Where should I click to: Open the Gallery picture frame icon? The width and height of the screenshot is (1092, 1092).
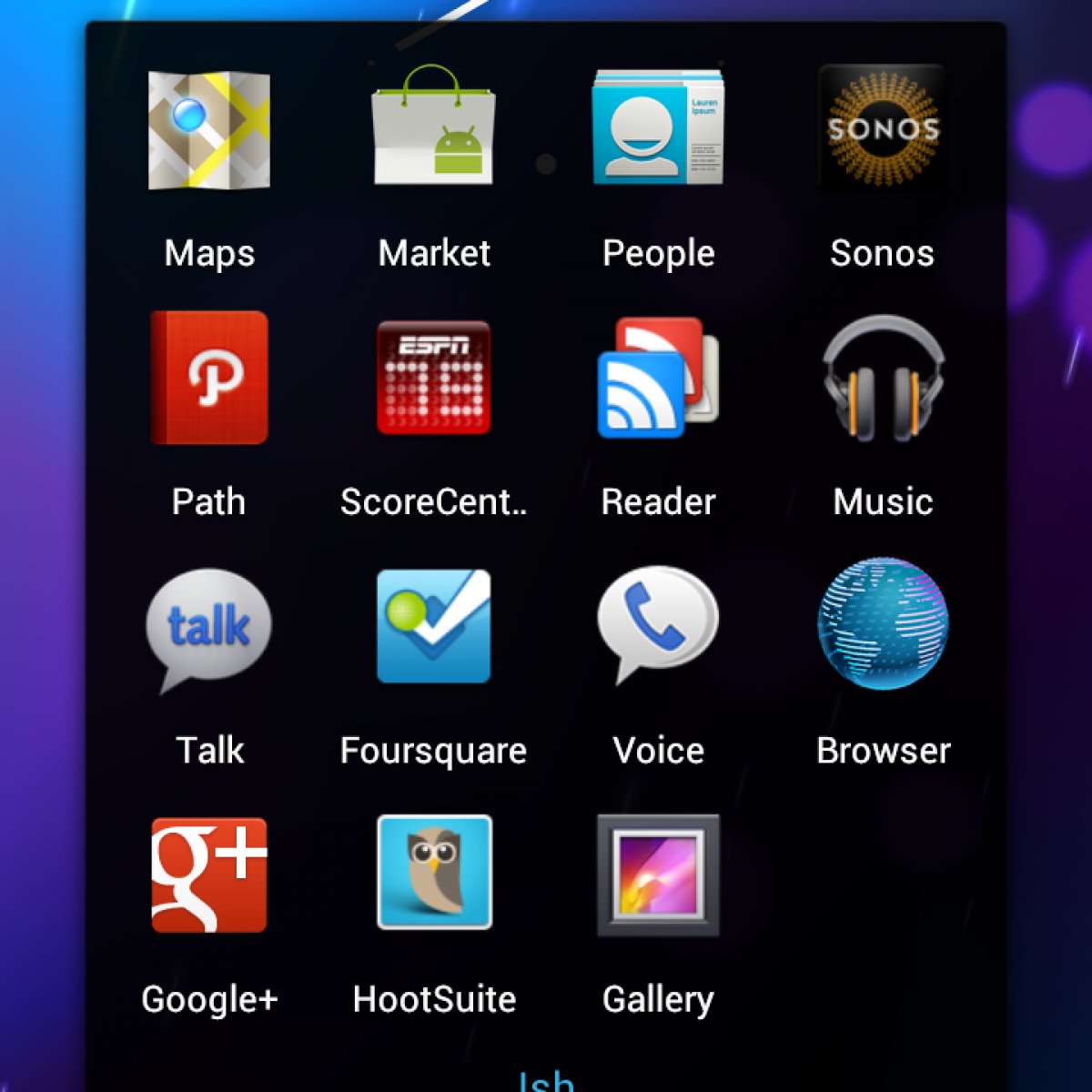pyautogui.click(x=658, y=875)
